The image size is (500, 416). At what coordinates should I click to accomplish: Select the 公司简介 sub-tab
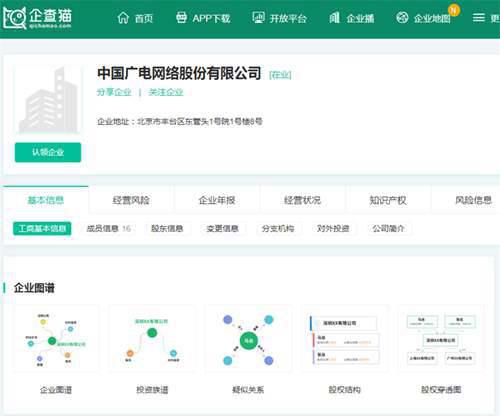point(389,228)
